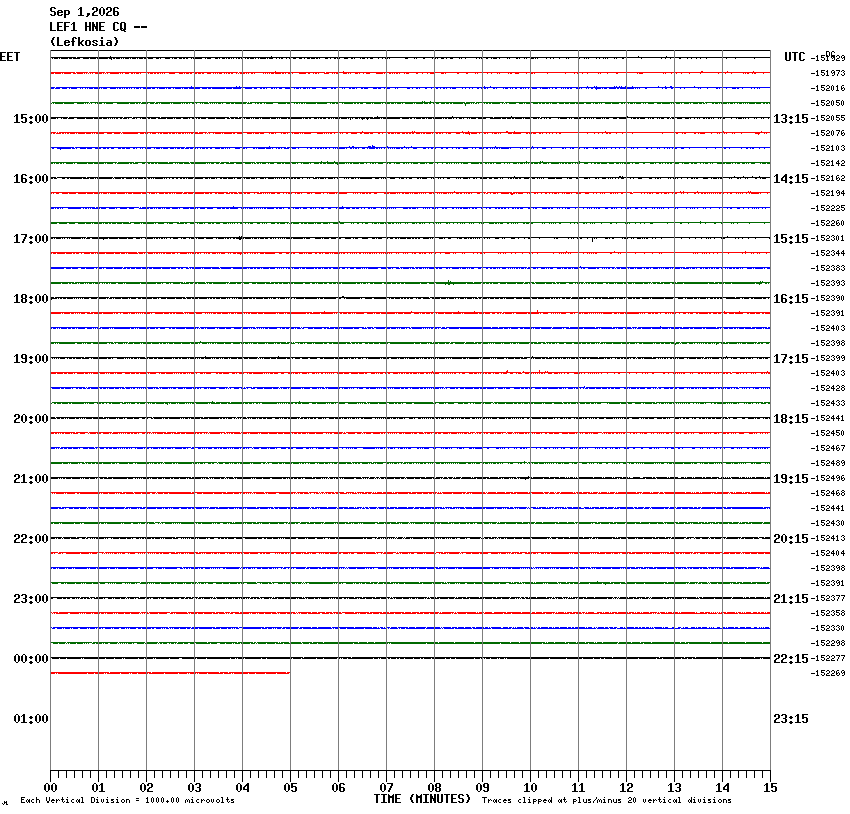Image resolution: width=850 pixels, height=814 pixels.
Task: Click minute 05 on the time axis
Action: point(290,788)
